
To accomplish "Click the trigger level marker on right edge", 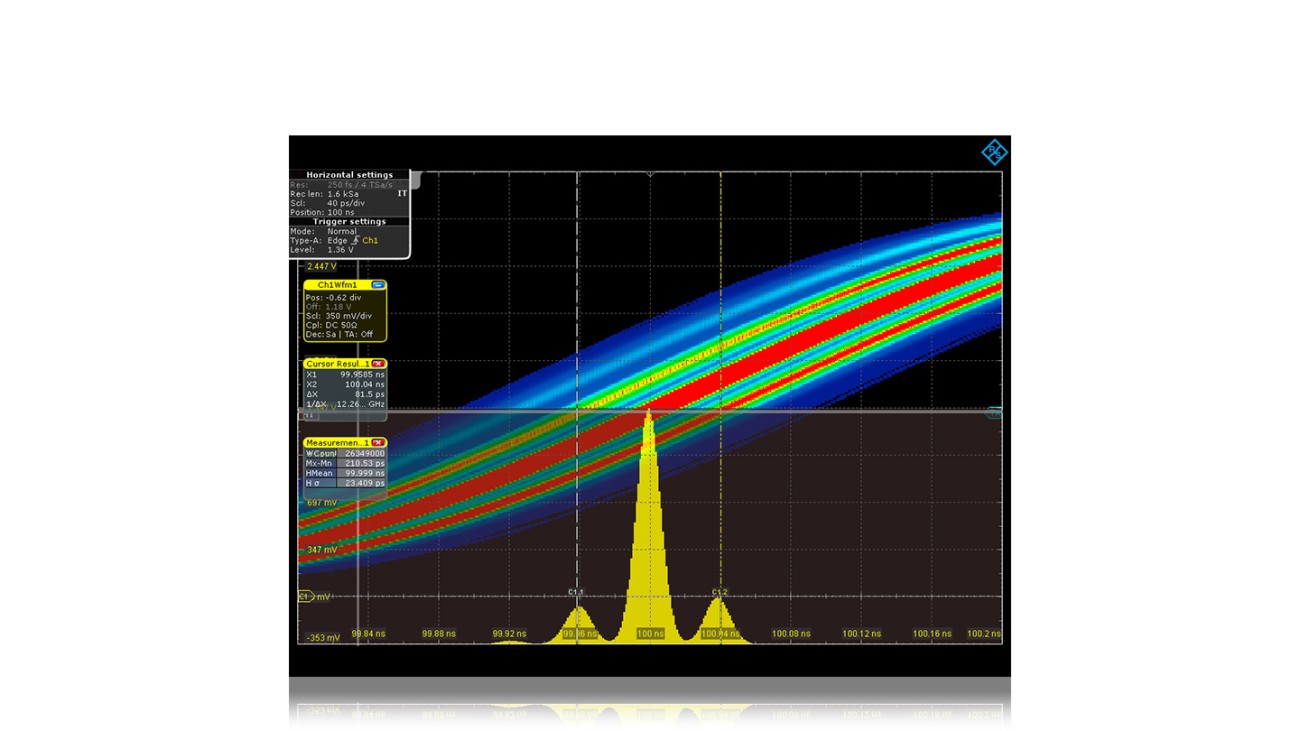I will [x=994, y=412].
